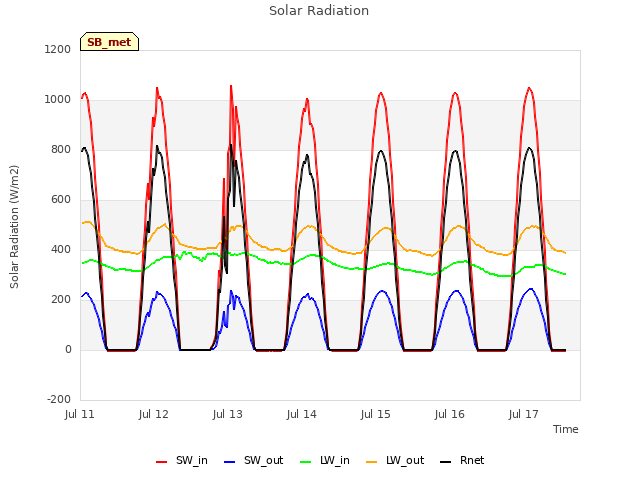The image size is (640, 480).
Task: Toggle the SW_in legend entry
Action: tap(182, 460)
